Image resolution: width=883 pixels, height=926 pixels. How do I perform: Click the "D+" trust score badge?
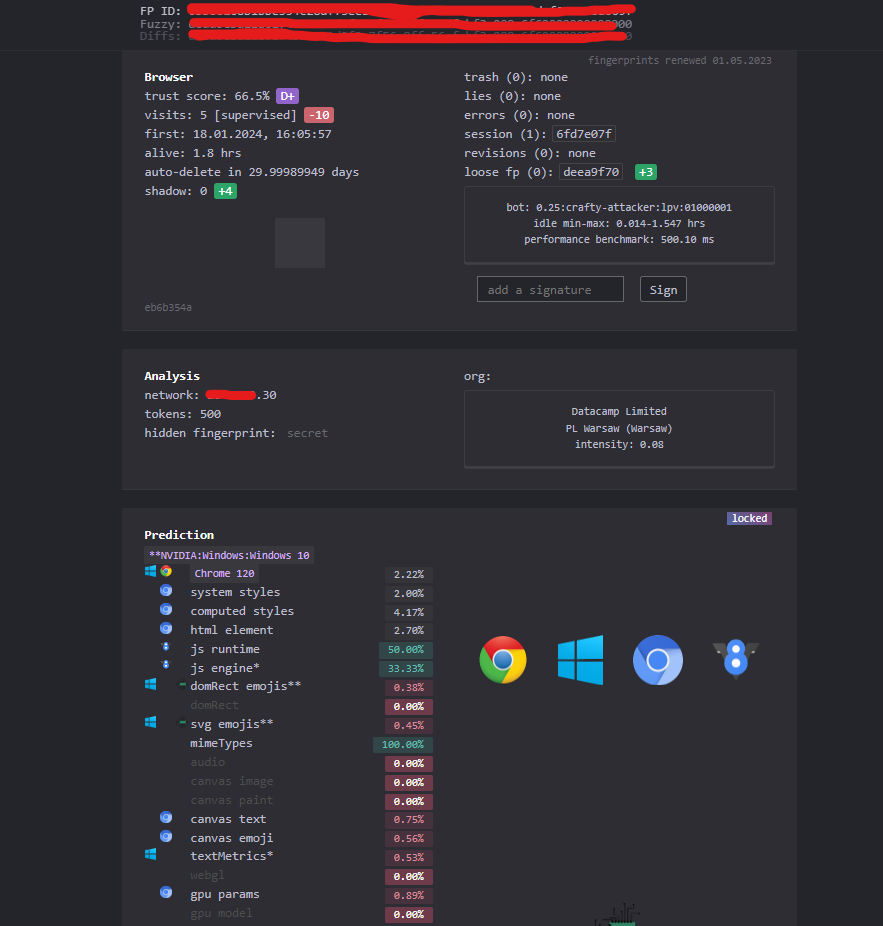(x=287, y=95)
